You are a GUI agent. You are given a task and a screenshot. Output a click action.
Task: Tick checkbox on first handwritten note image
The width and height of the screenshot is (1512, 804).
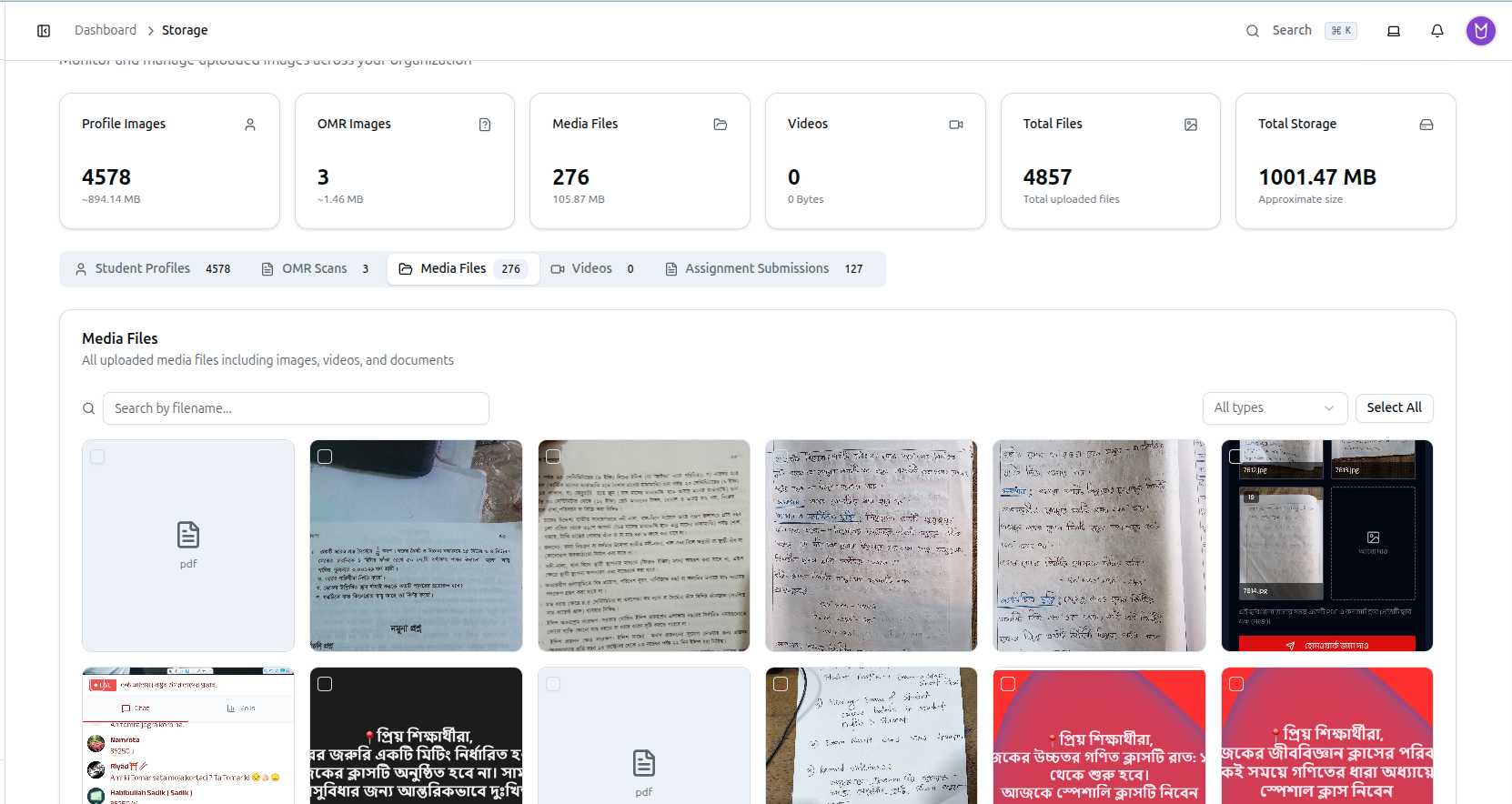pos(781,457)
